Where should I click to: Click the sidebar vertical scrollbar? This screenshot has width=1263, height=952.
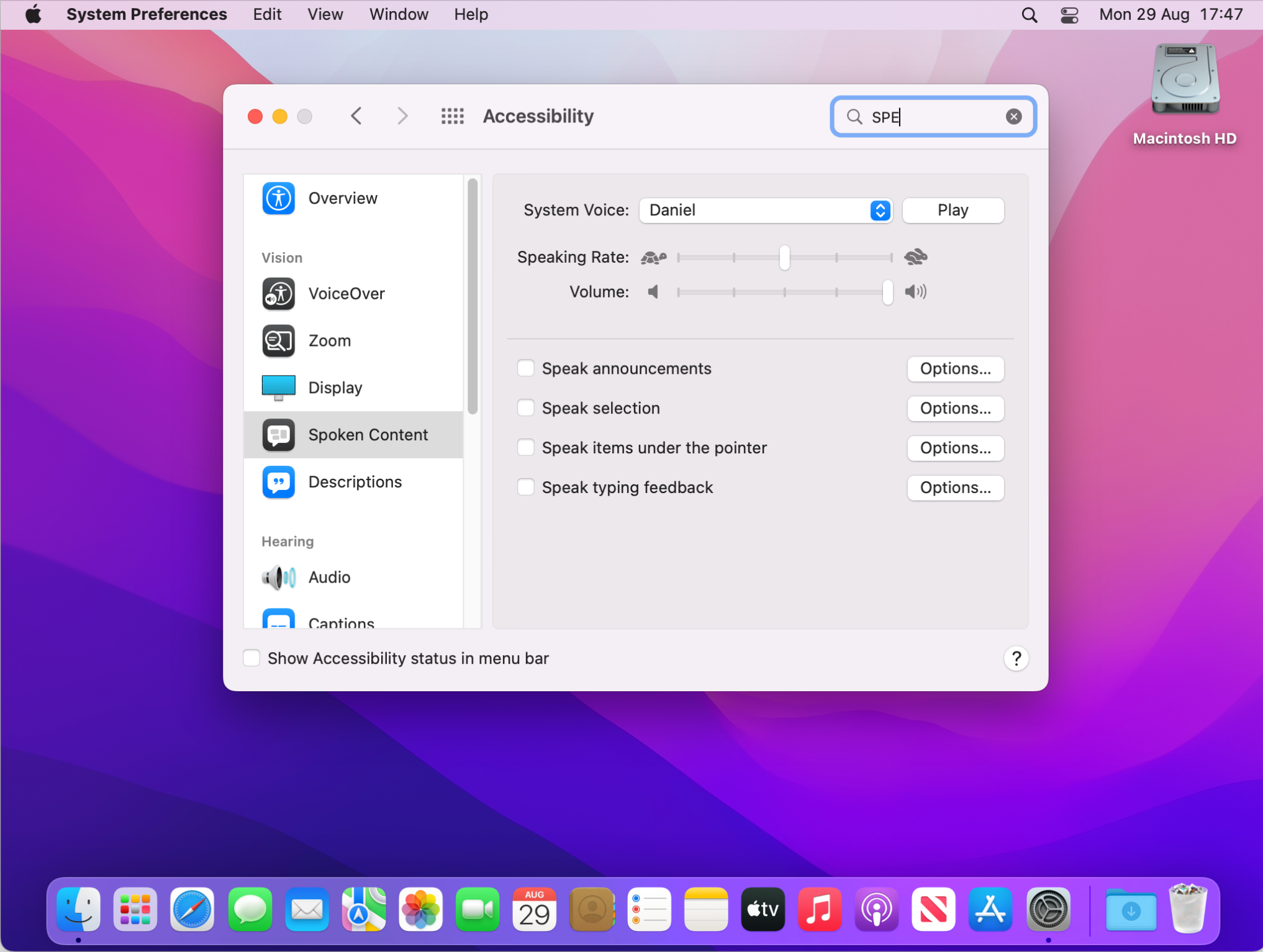(x=473, y=296)
